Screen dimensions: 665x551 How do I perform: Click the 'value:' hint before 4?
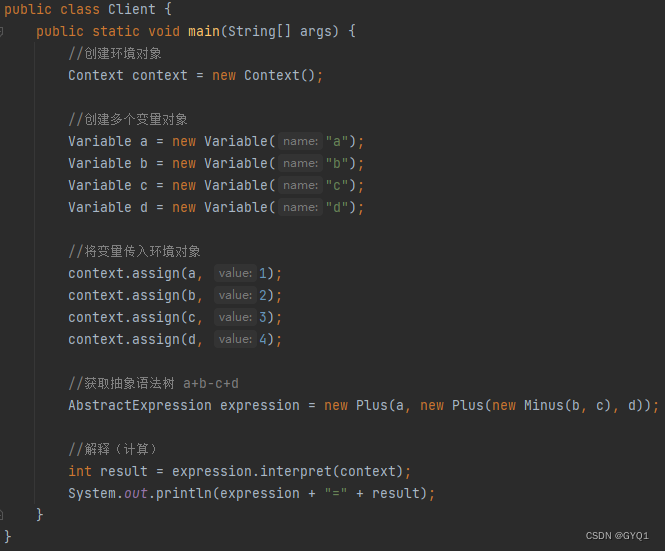pos(235,339)
